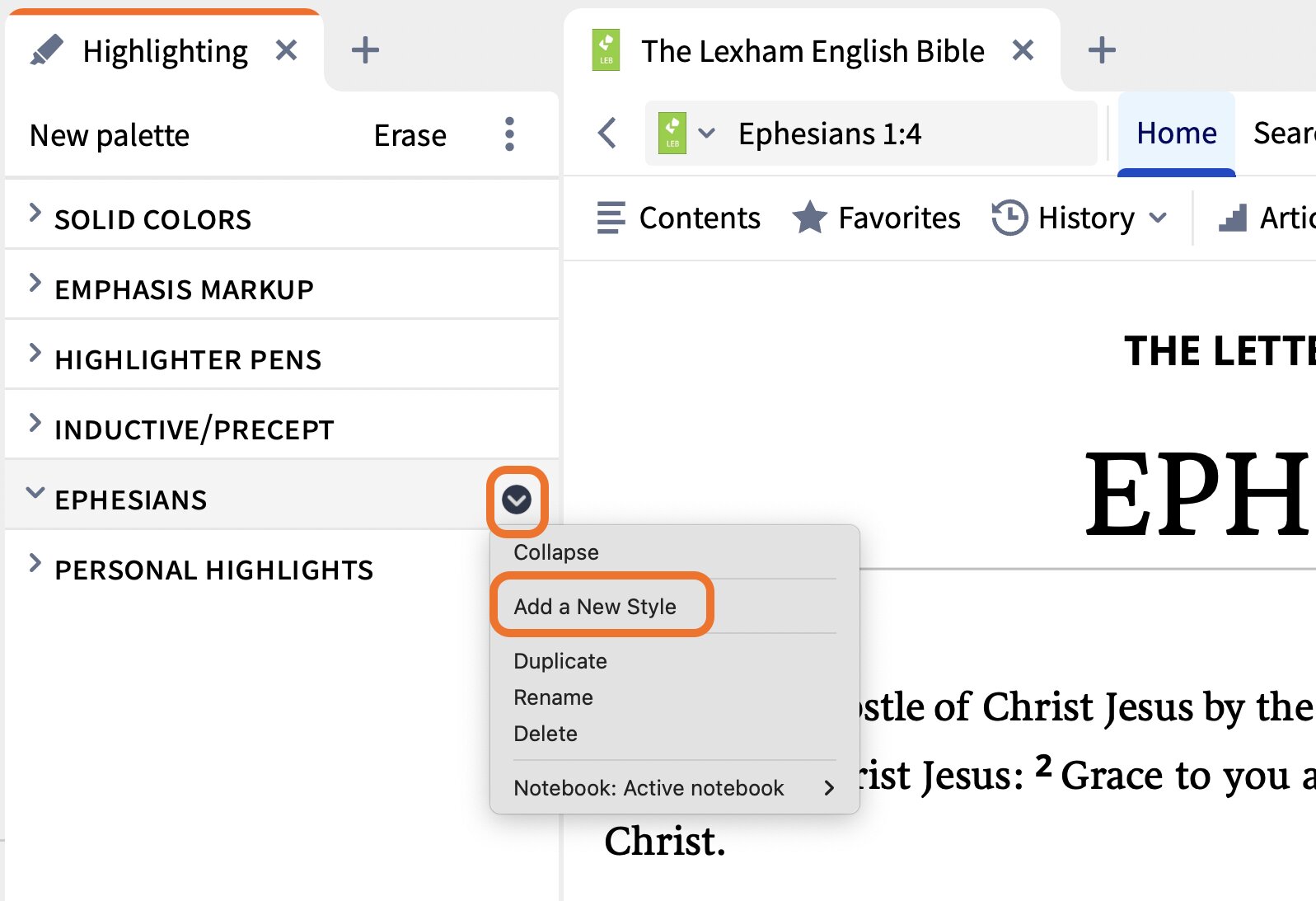
Task: Expand the Emphasis Markup palette
Action: (35, 283)
